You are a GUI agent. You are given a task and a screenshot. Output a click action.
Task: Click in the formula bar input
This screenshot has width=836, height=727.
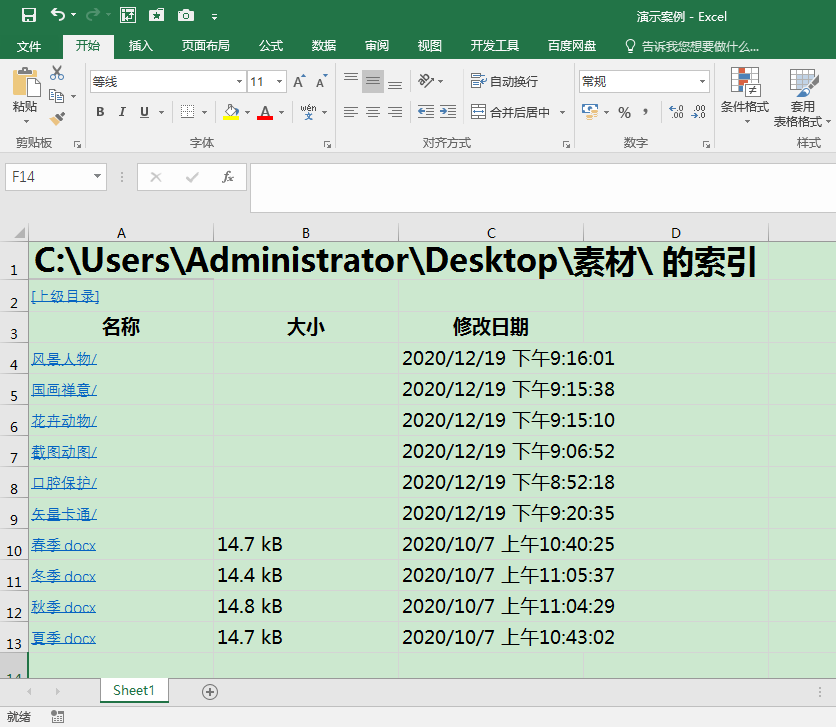tap(543, 188)
